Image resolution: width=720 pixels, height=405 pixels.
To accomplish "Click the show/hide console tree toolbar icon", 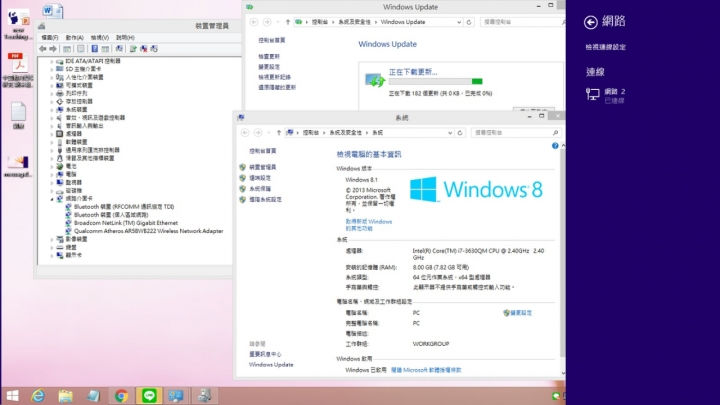I will pos(67,49).
